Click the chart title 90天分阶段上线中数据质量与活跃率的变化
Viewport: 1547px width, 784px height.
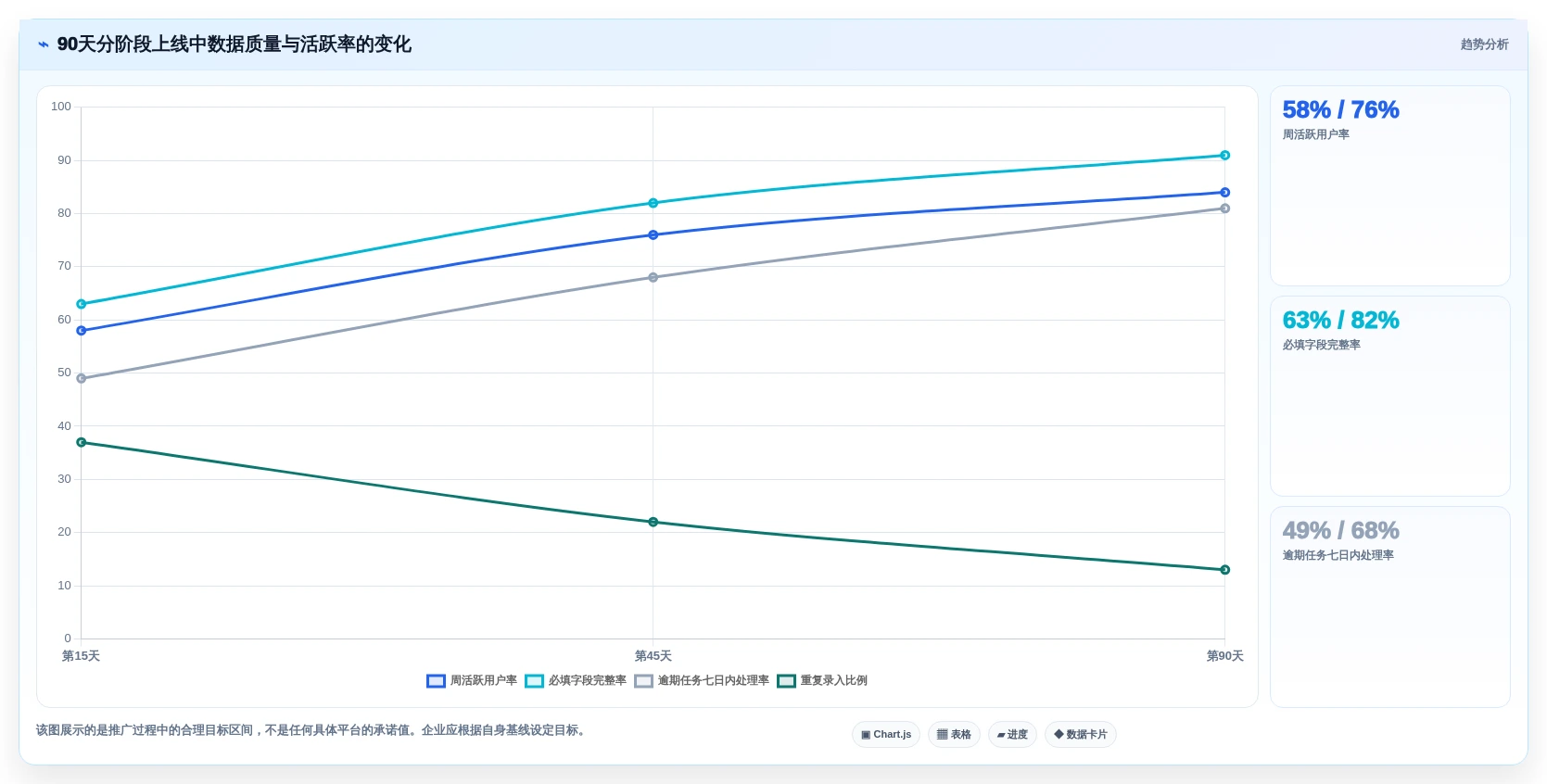(x=235, y=44)
